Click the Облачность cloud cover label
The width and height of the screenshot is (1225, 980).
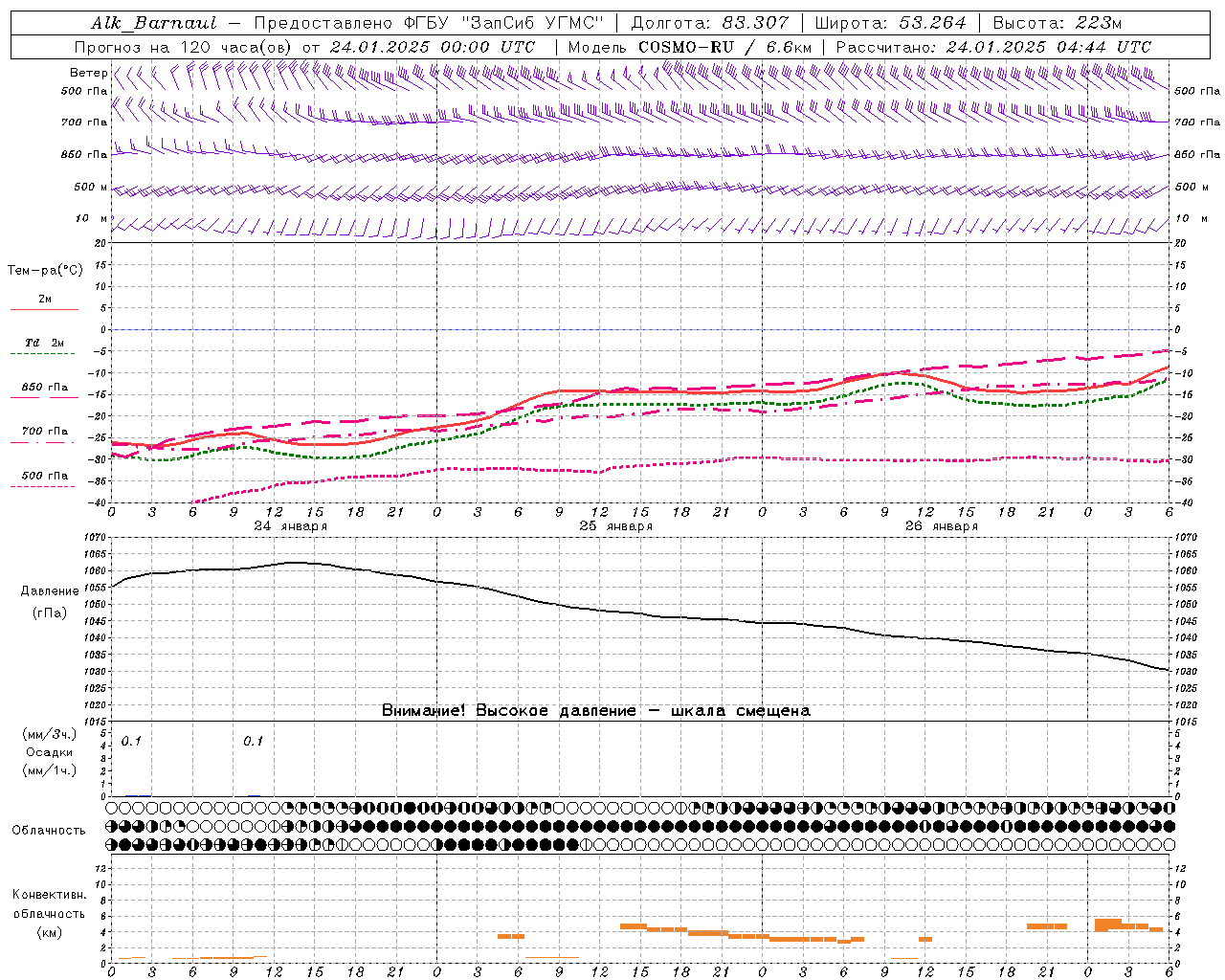click(x=49, y=830)
